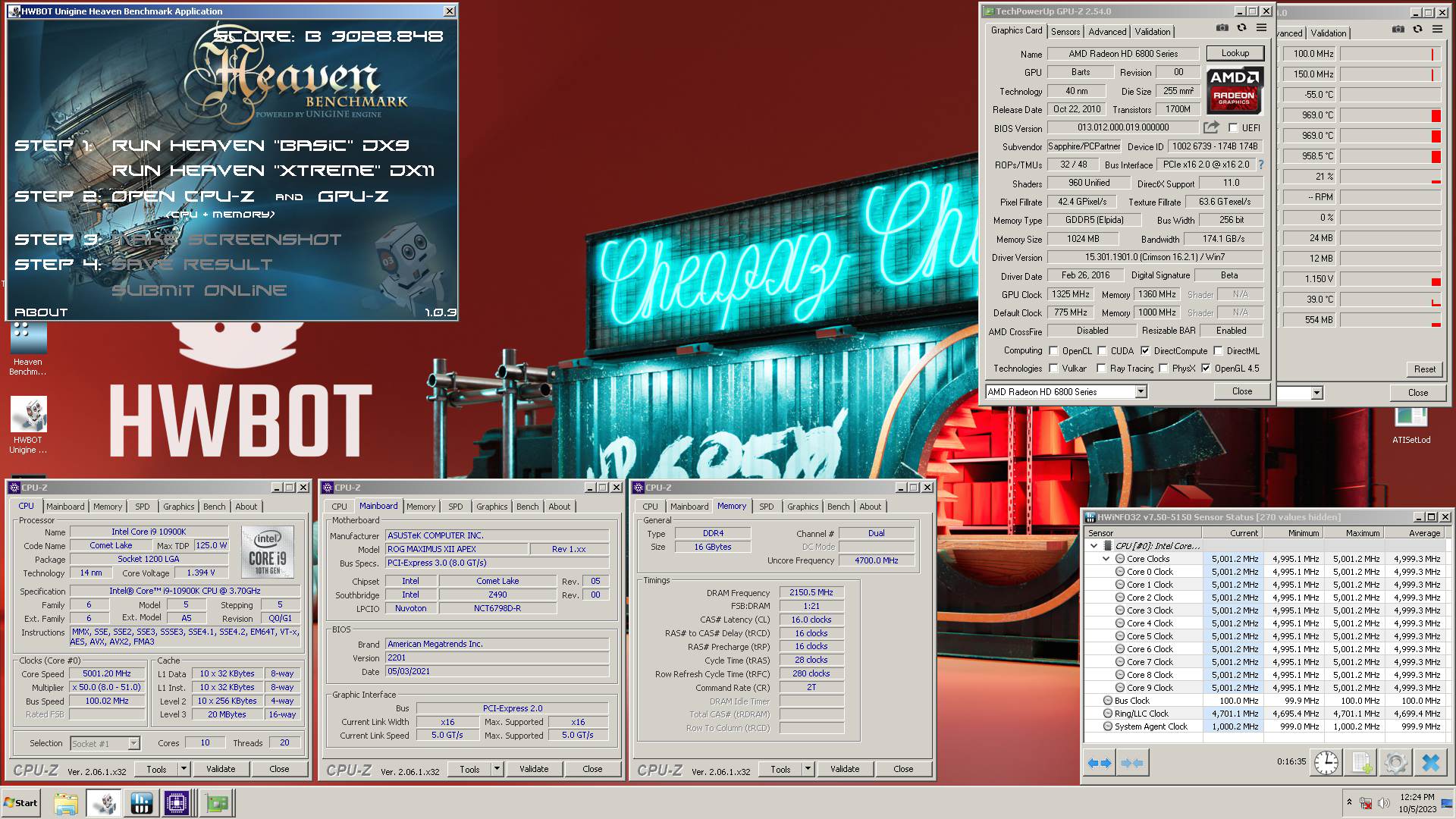1456x819 pixels.
Task: Open Bench tab in CPU-Z Mainboard window
Action: pos(528,507)
